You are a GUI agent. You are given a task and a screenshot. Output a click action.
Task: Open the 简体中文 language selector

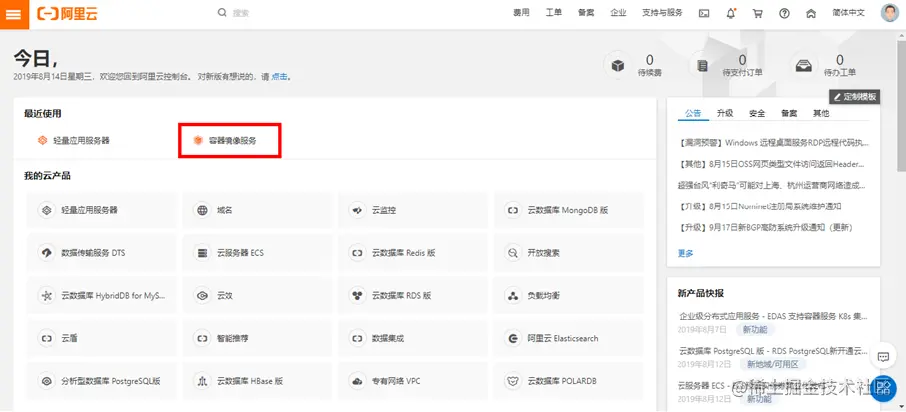click(x=848, y=13)
